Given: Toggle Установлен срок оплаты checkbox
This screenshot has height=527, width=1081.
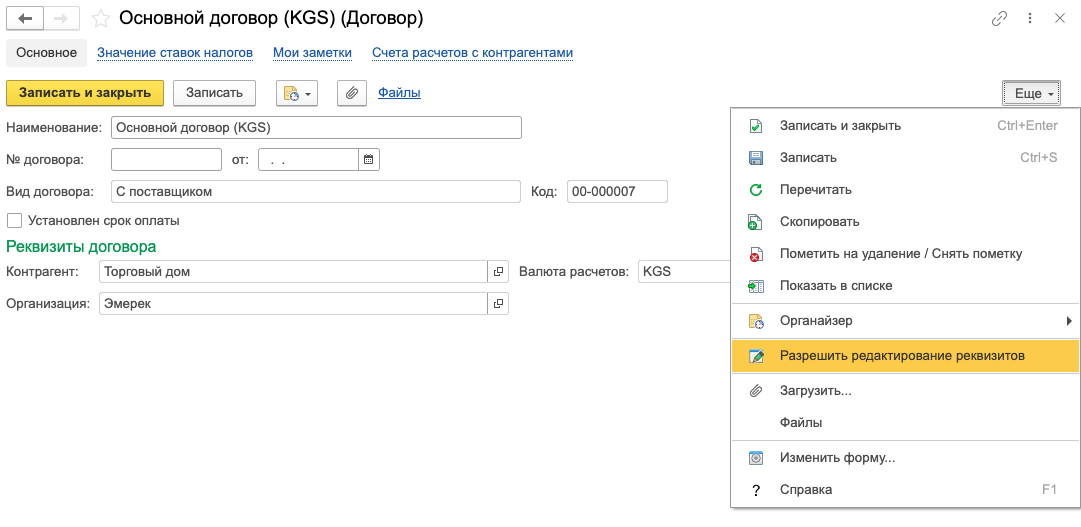Looking at the screenshot, I should click(x=14, y=221).
